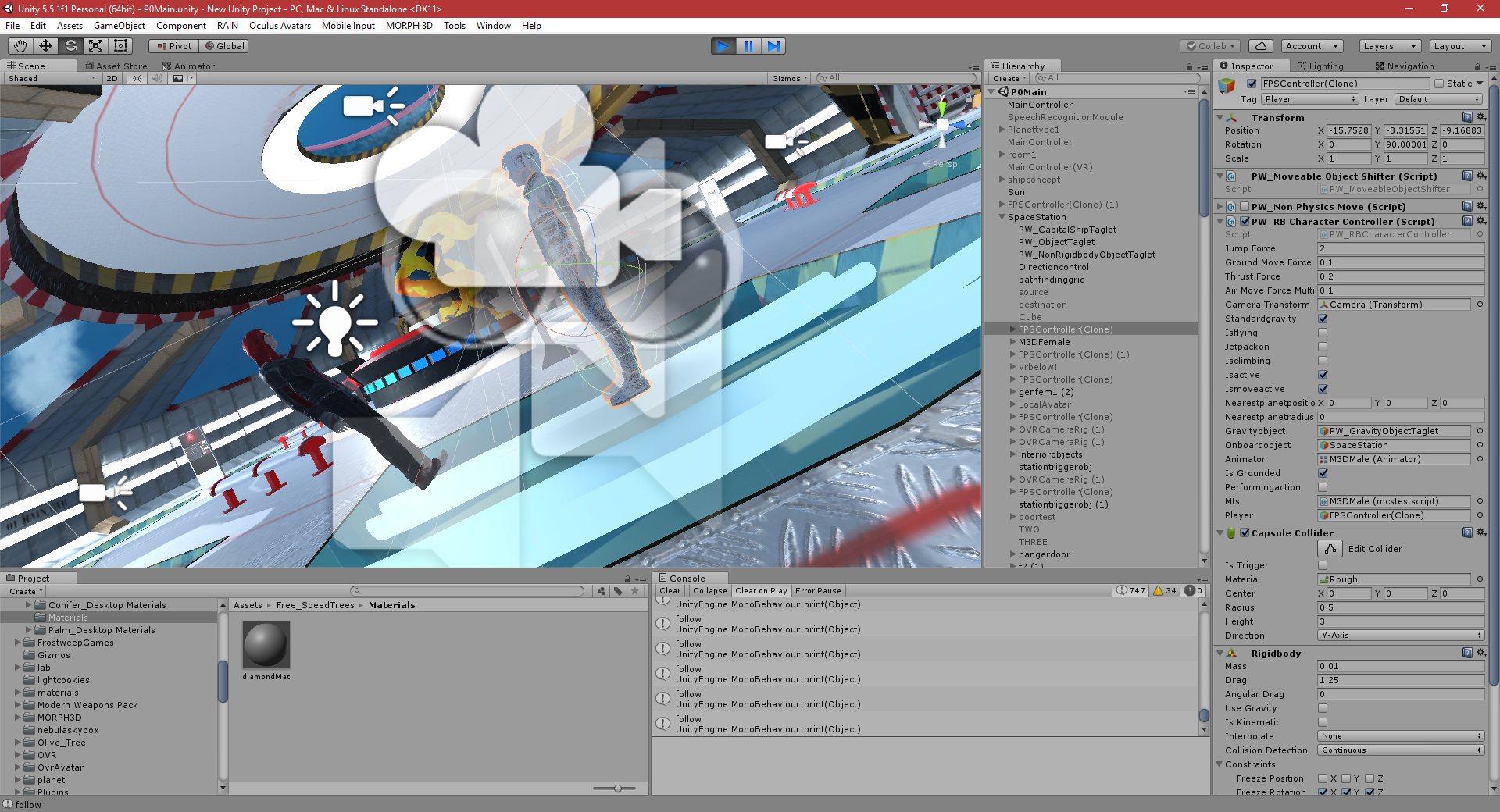Select the Move tool in toolbar

point(45,46)
